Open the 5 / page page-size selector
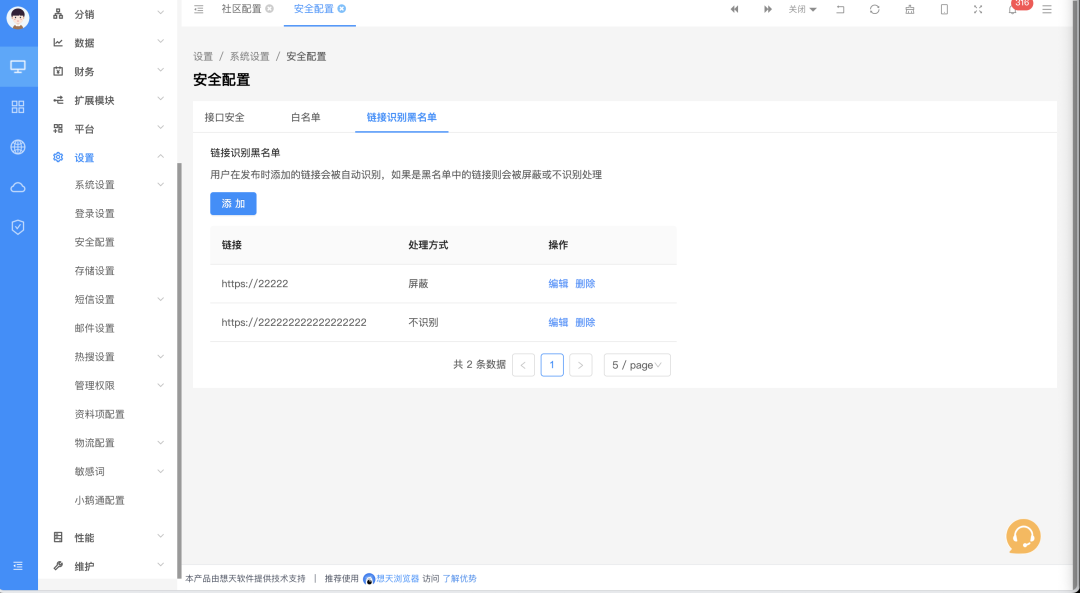Viewport: 1080px width, 593px height. (636, 365)
